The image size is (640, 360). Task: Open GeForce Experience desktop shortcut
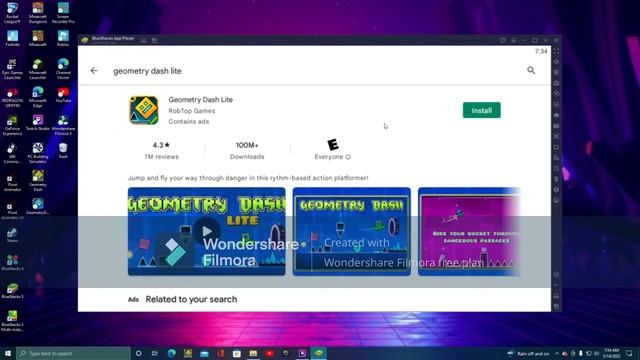12,125
